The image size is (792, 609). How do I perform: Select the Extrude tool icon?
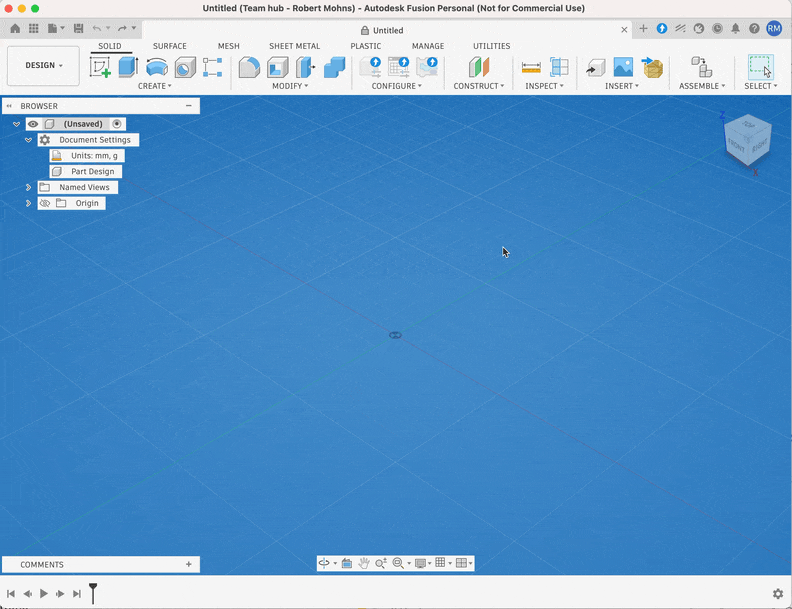point(128,67)
